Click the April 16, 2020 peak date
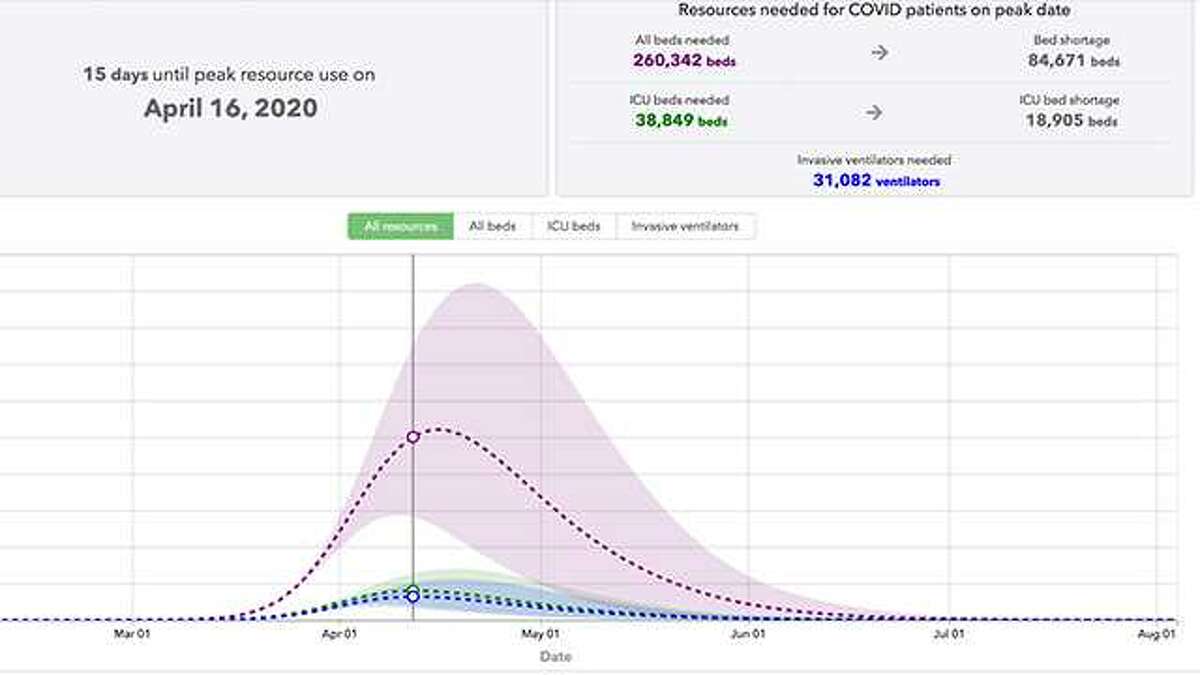This screenshot has width=1200, height=675. click(x=230, y=108)
